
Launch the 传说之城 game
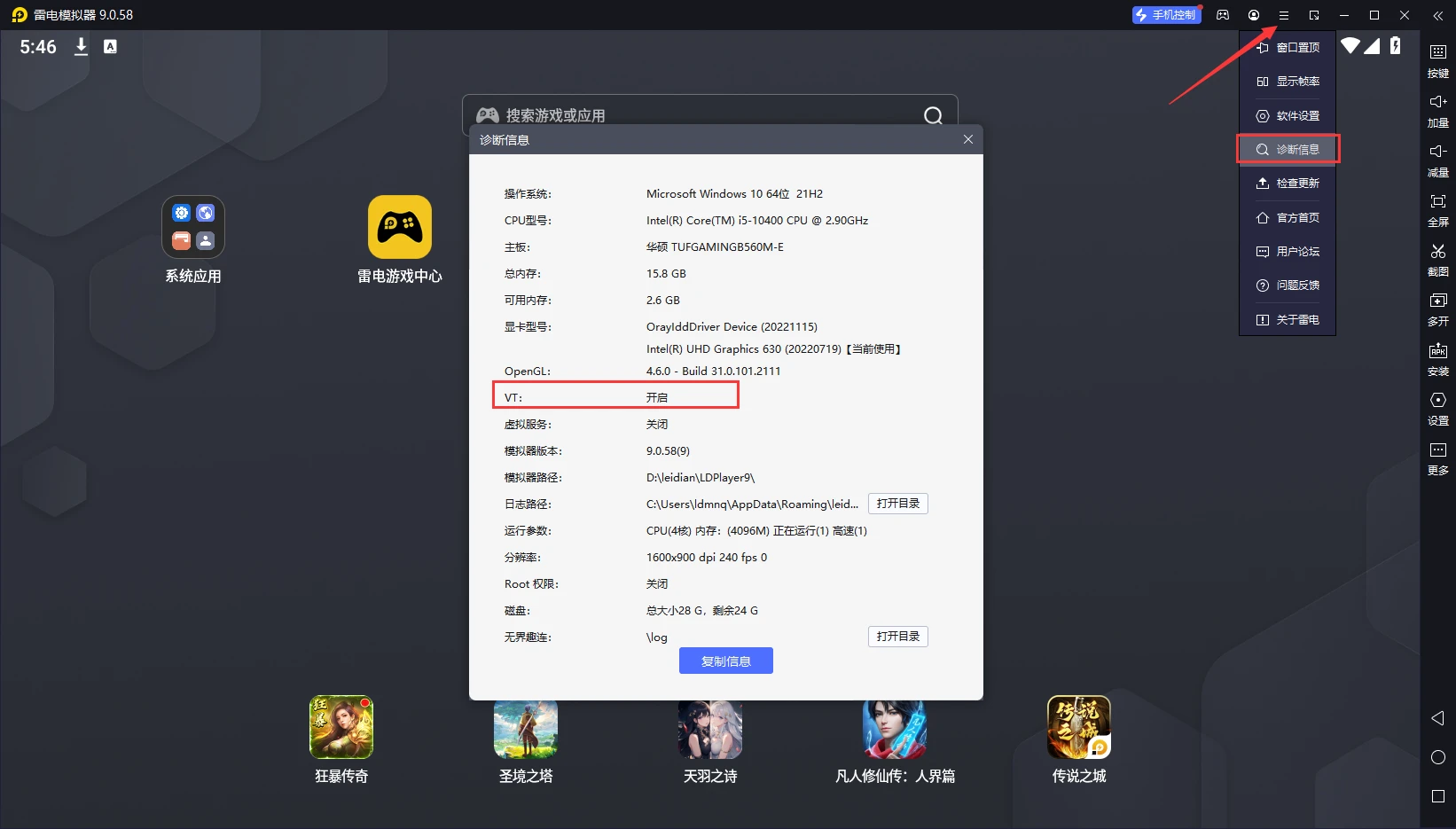tap(1079, 739)
